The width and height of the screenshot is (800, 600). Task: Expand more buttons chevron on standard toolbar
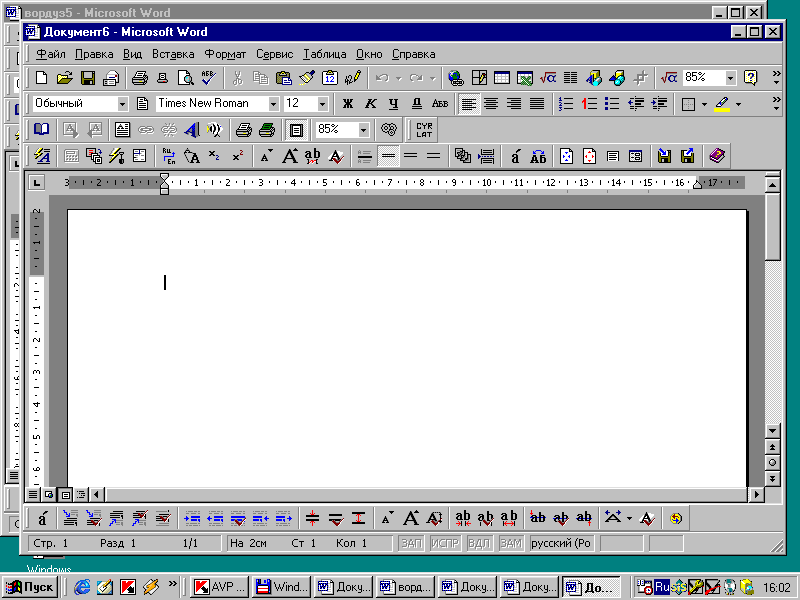tap(776, 78)
